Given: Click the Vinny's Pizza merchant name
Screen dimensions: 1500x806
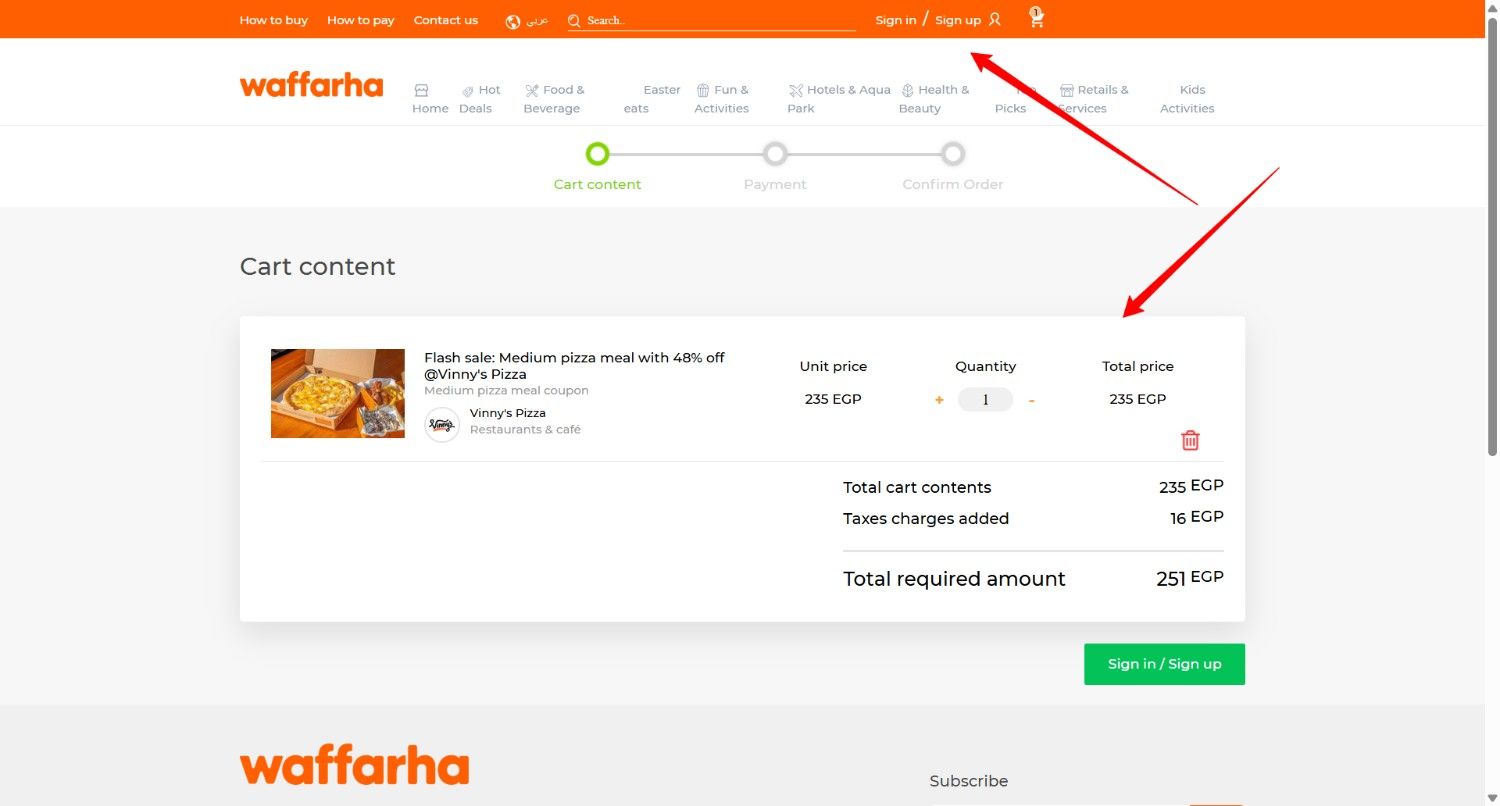Looking at the screenshot, I should [x=508, y=413].
